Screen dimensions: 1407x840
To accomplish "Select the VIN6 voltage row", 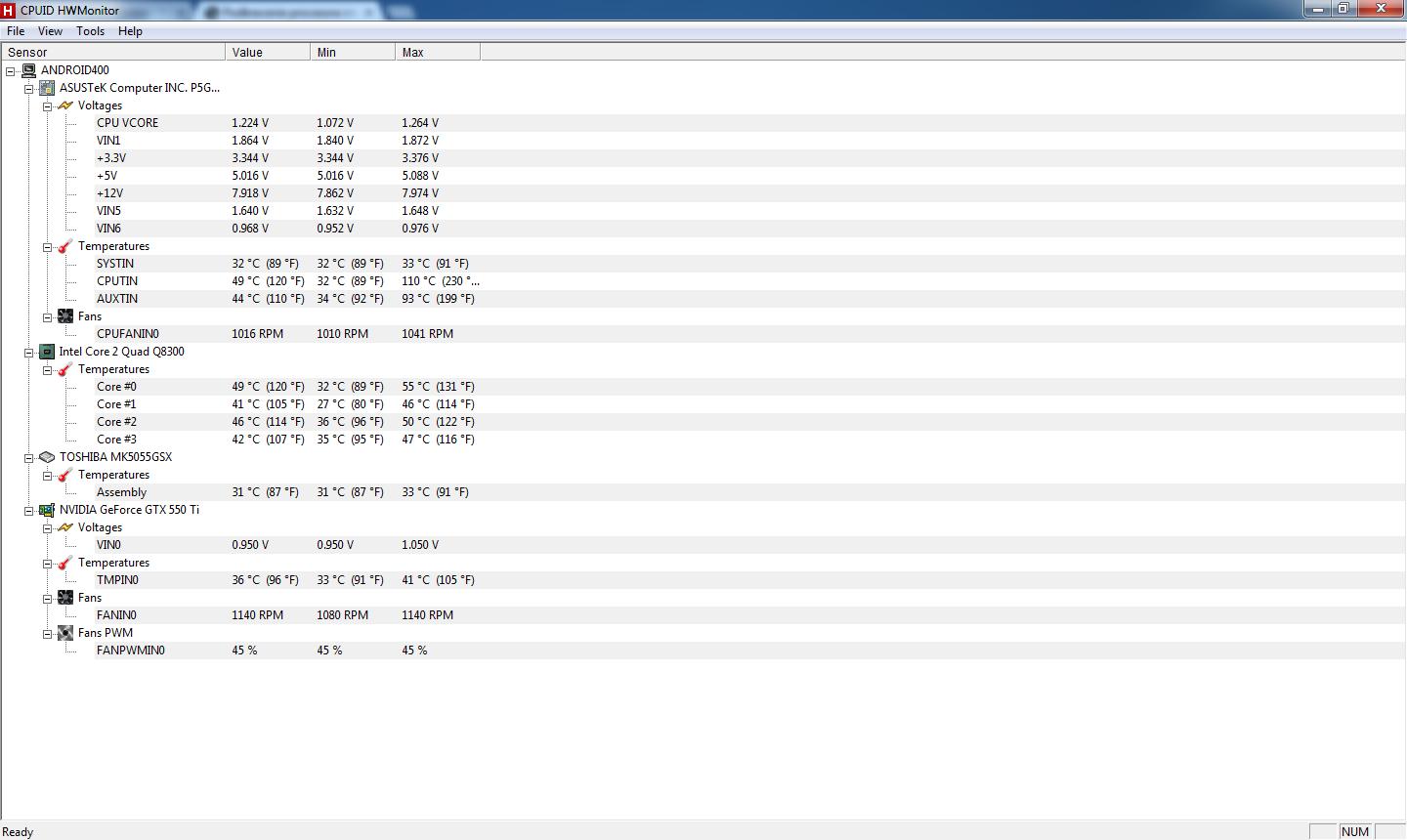I will [749, 229].
